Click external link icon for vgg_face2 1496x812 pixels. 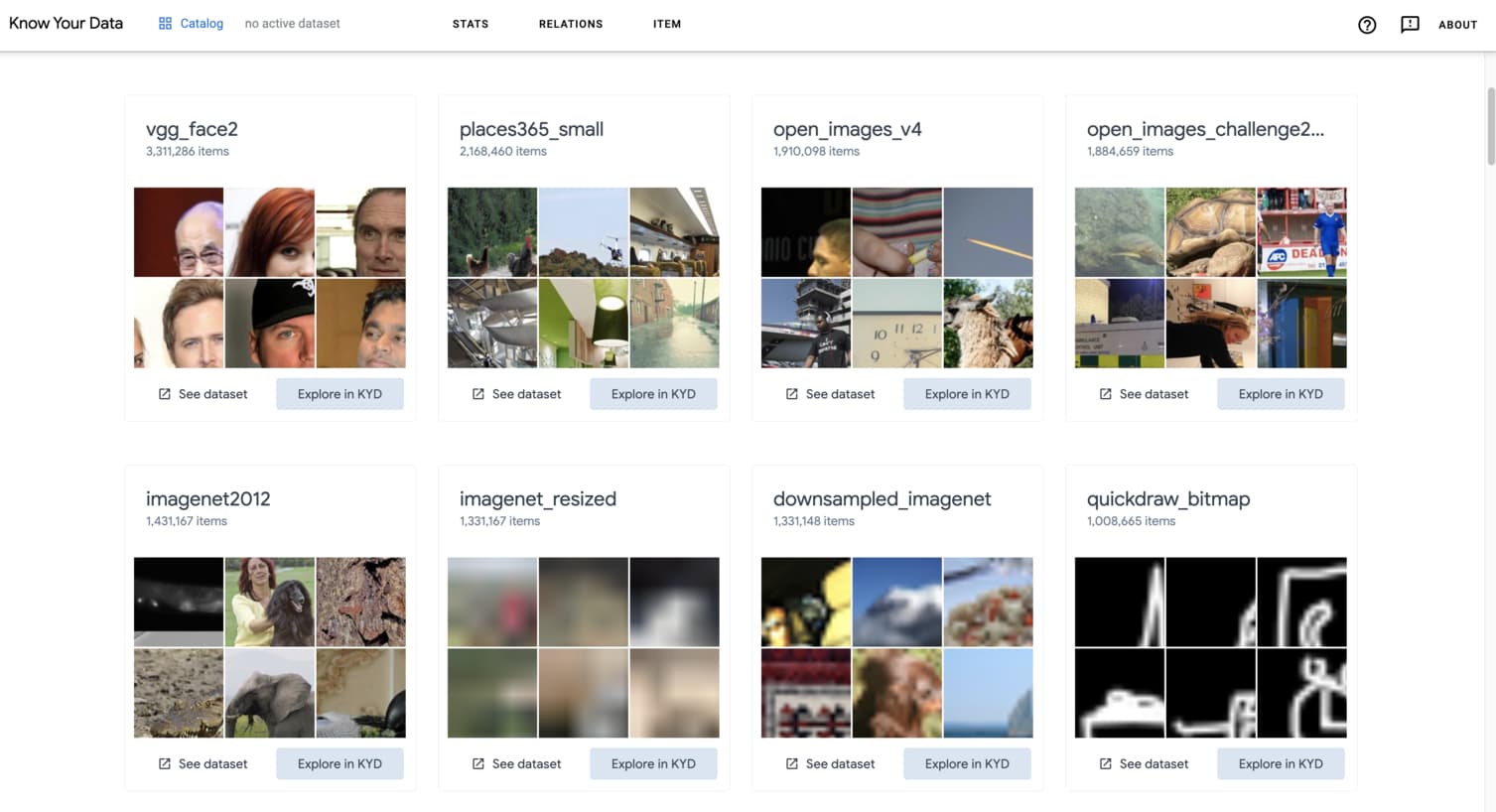tap(165, 394)
